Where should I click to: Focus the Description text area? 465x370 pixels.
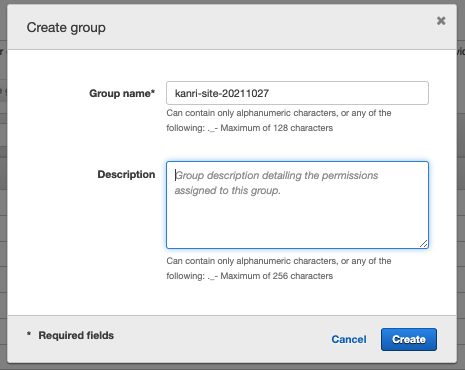297,205
